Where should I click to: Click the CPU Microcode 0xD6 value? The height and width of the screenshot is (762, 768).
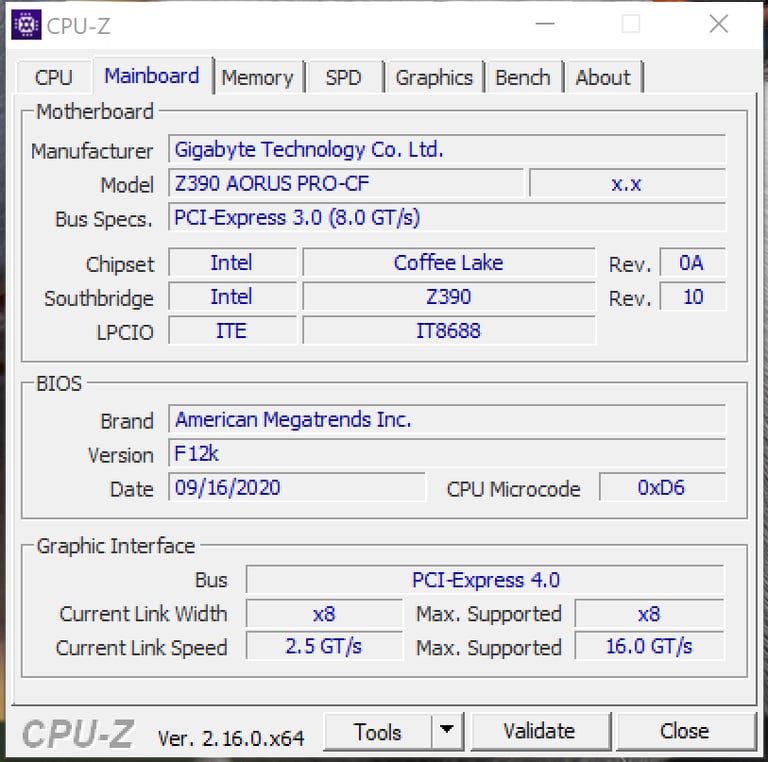tap(662, 487)
